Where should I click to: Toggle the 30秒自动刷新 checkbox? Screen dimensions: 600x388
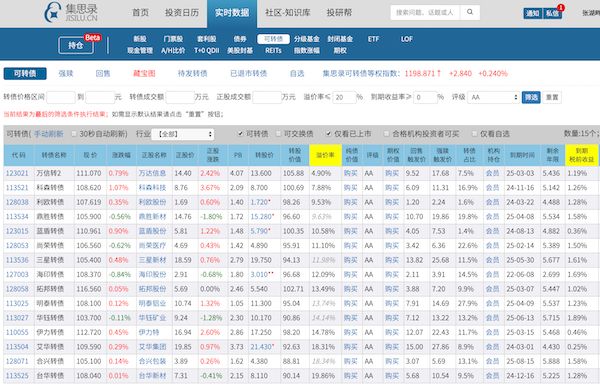(x=74, y=134)
